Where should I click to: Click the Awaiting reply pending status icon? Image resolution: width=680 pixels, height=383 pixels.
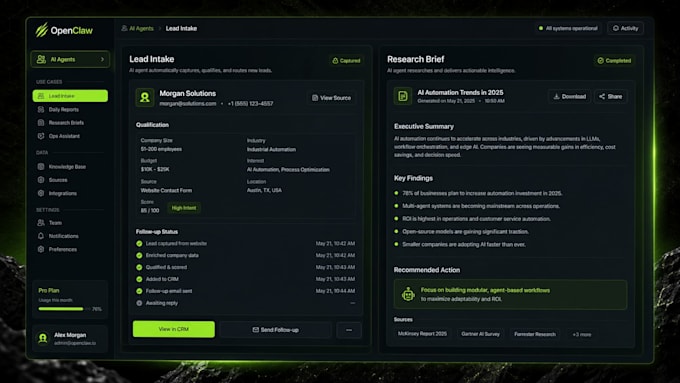[139, 303]
